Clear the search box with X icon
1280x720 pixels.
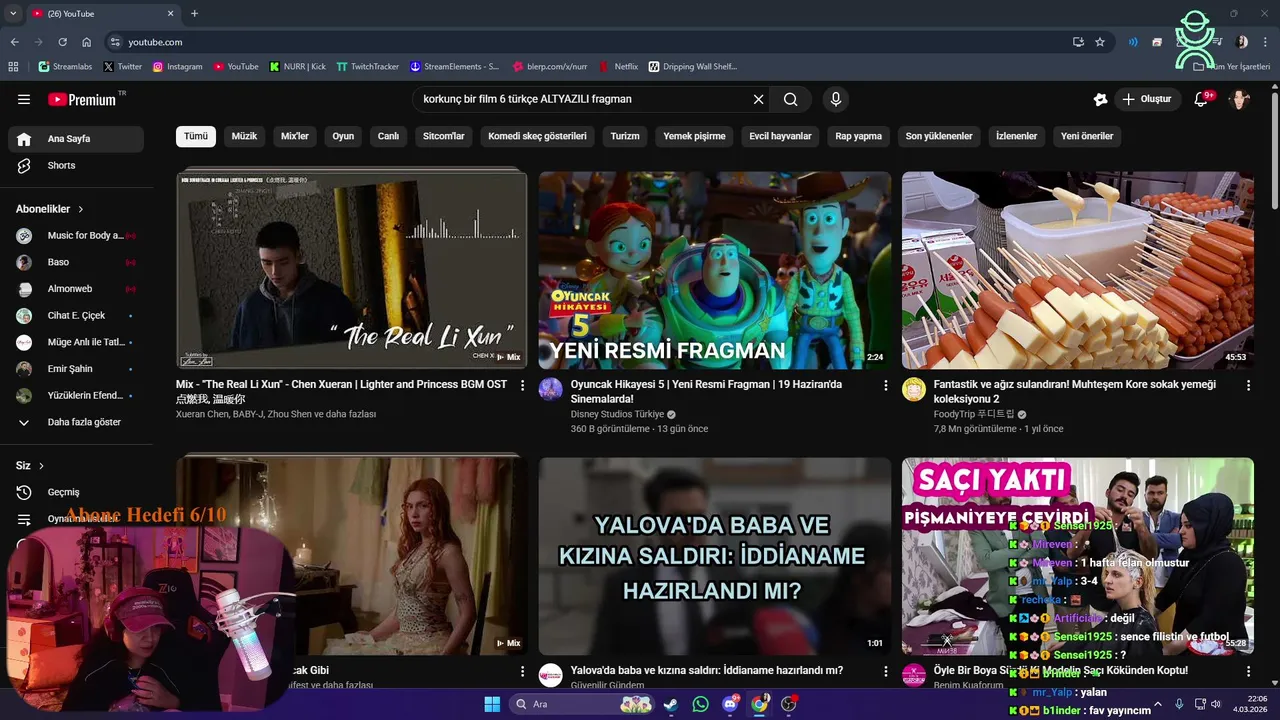[758, 99]
